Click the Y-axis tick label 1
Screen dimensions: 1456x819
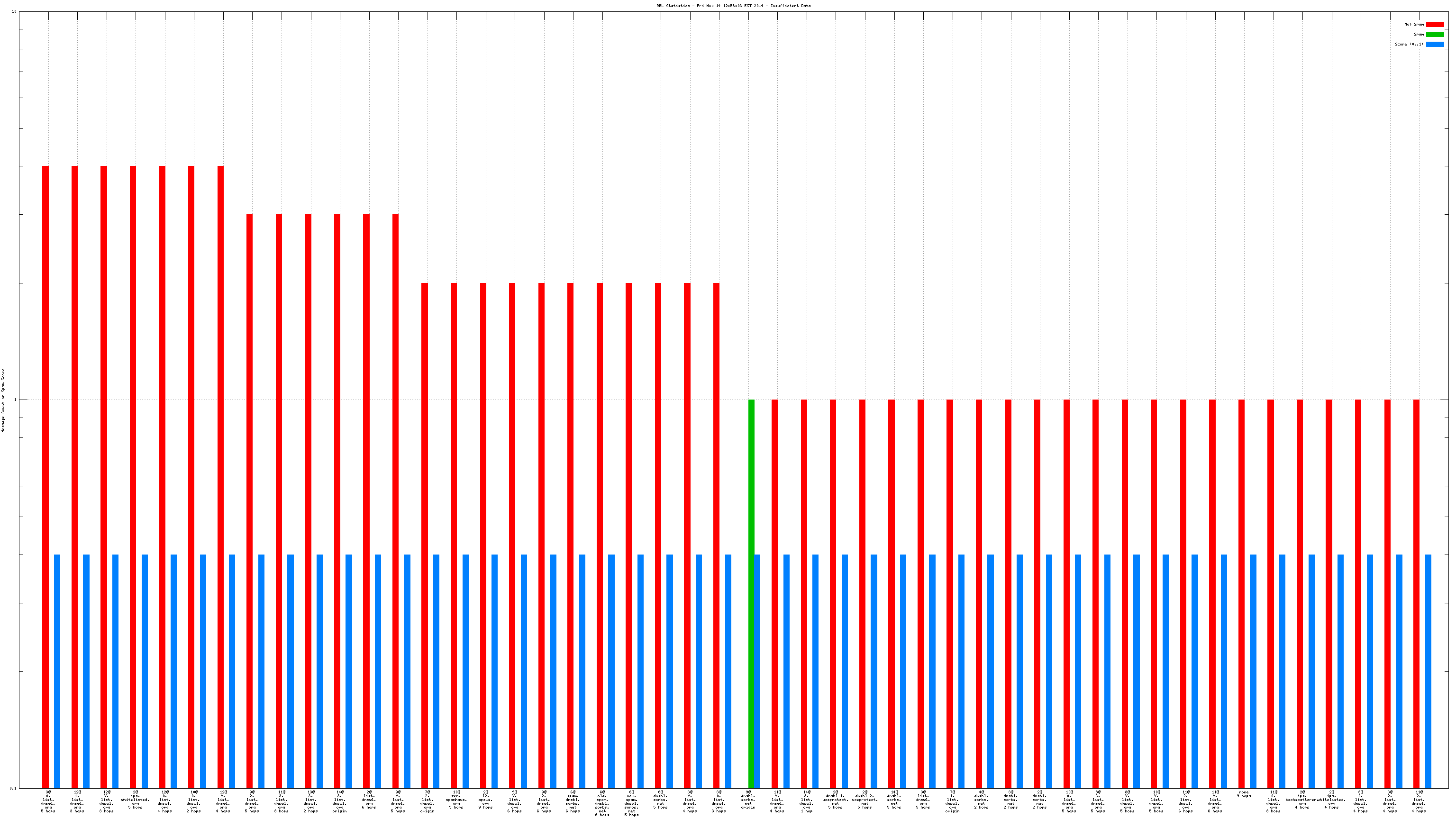[x=15, y=400]
